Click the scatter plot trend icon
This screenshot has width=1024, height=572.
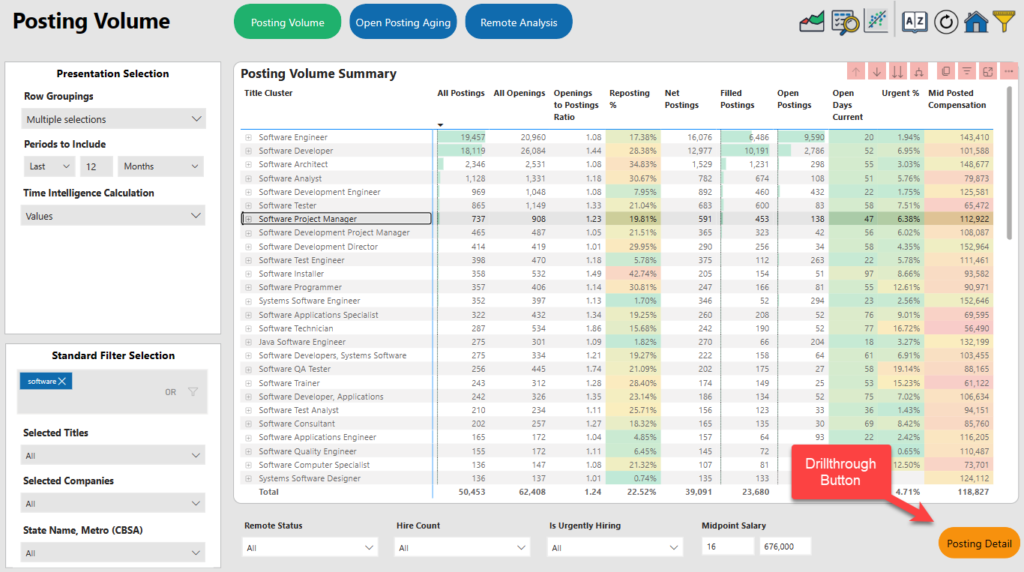[876, 22]
